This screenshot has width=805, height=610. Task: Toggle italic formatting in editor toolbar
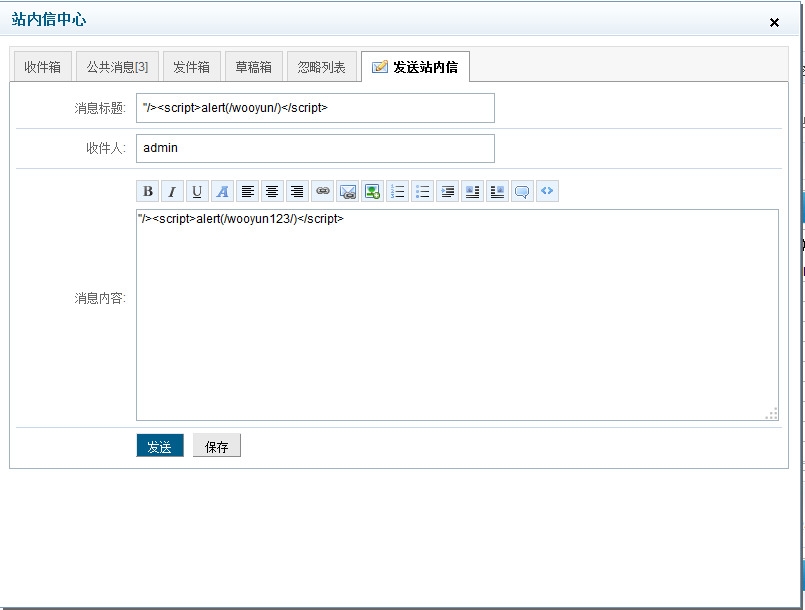(x=172, y=192)
